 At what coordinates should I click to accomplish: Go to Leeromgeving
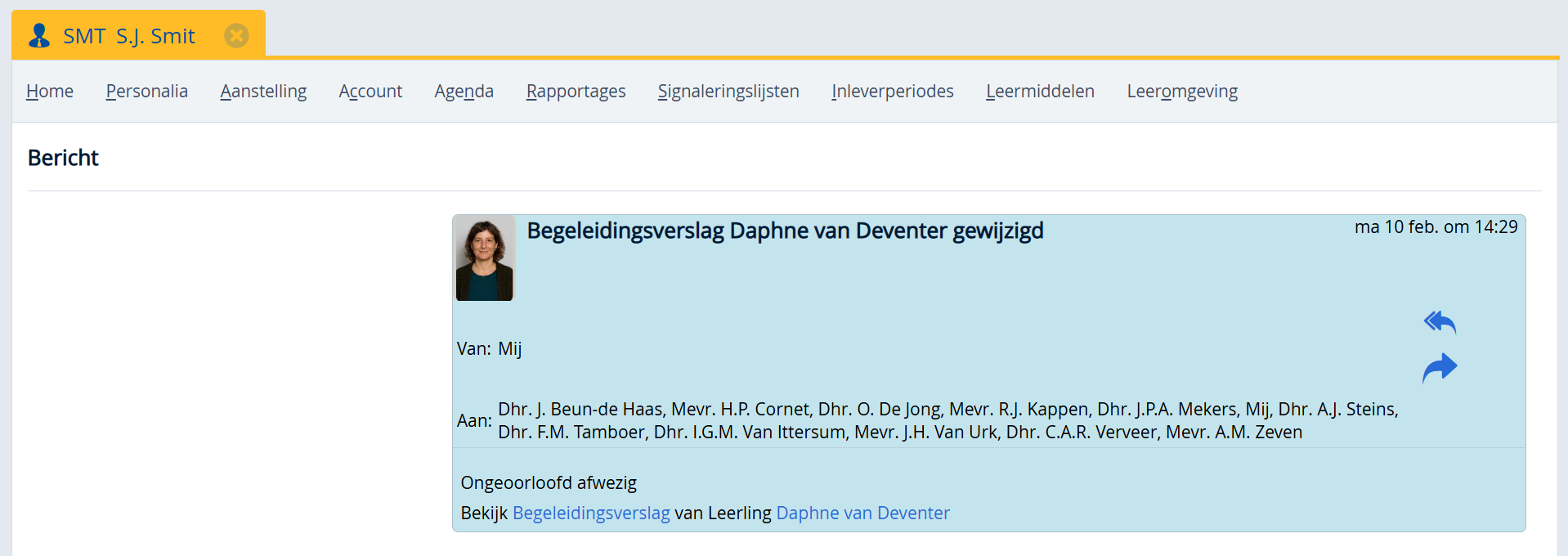point(1182,91)
